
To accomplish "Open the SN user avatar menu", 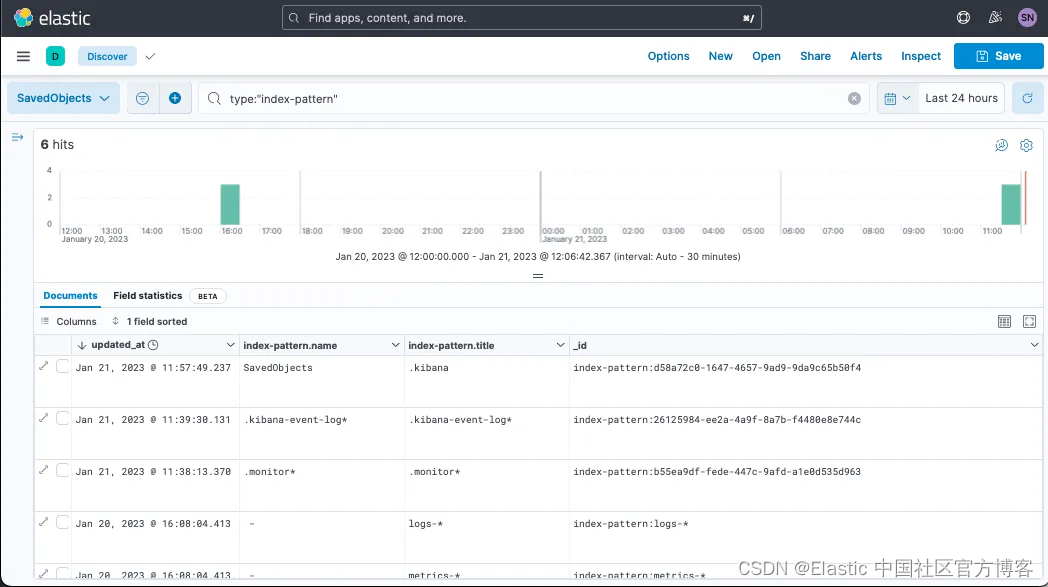I will (1027, 18).
